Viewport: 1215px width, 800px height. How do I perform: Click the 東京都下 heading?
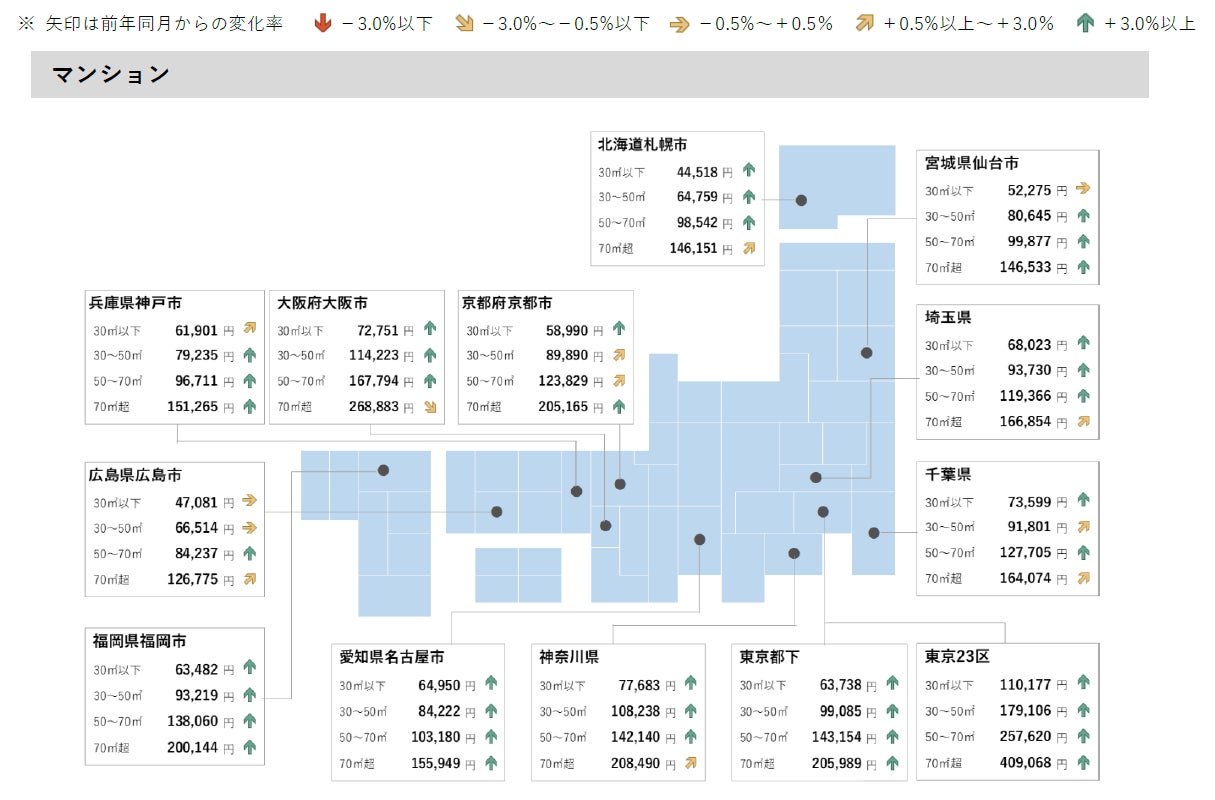pyautogui.click(x=769, y=657)
